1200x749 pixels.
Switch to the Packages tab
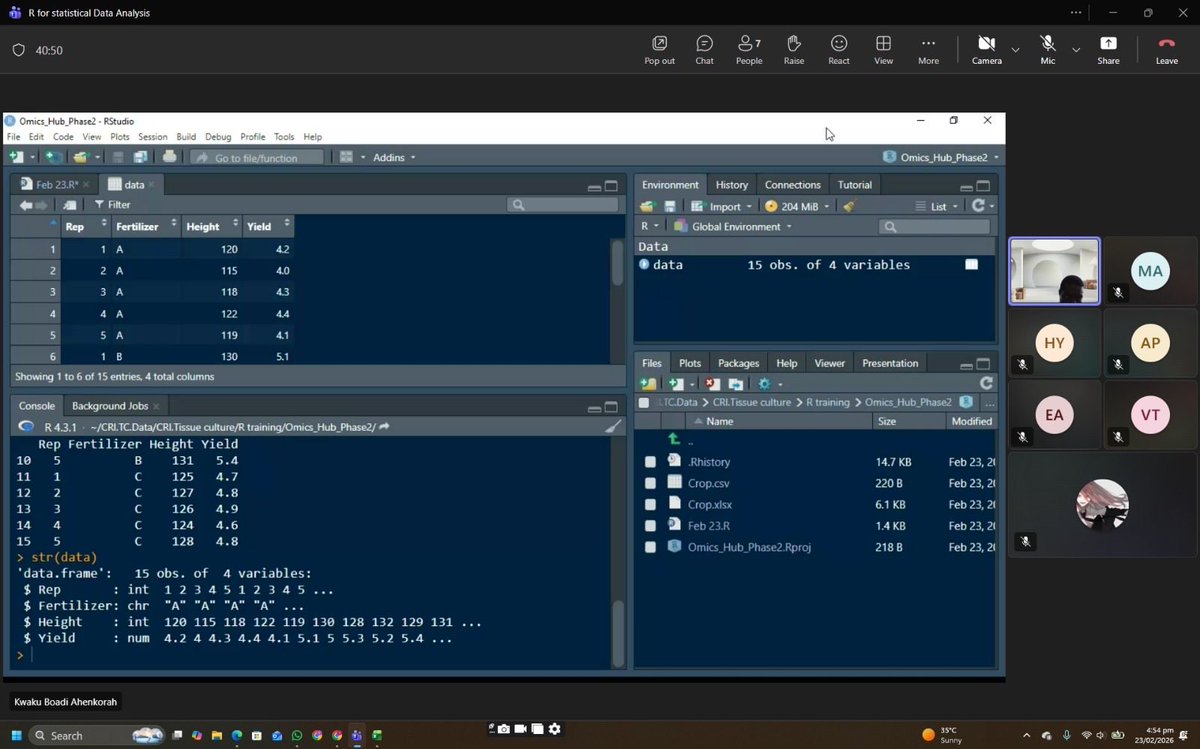(x=738, y=363)
